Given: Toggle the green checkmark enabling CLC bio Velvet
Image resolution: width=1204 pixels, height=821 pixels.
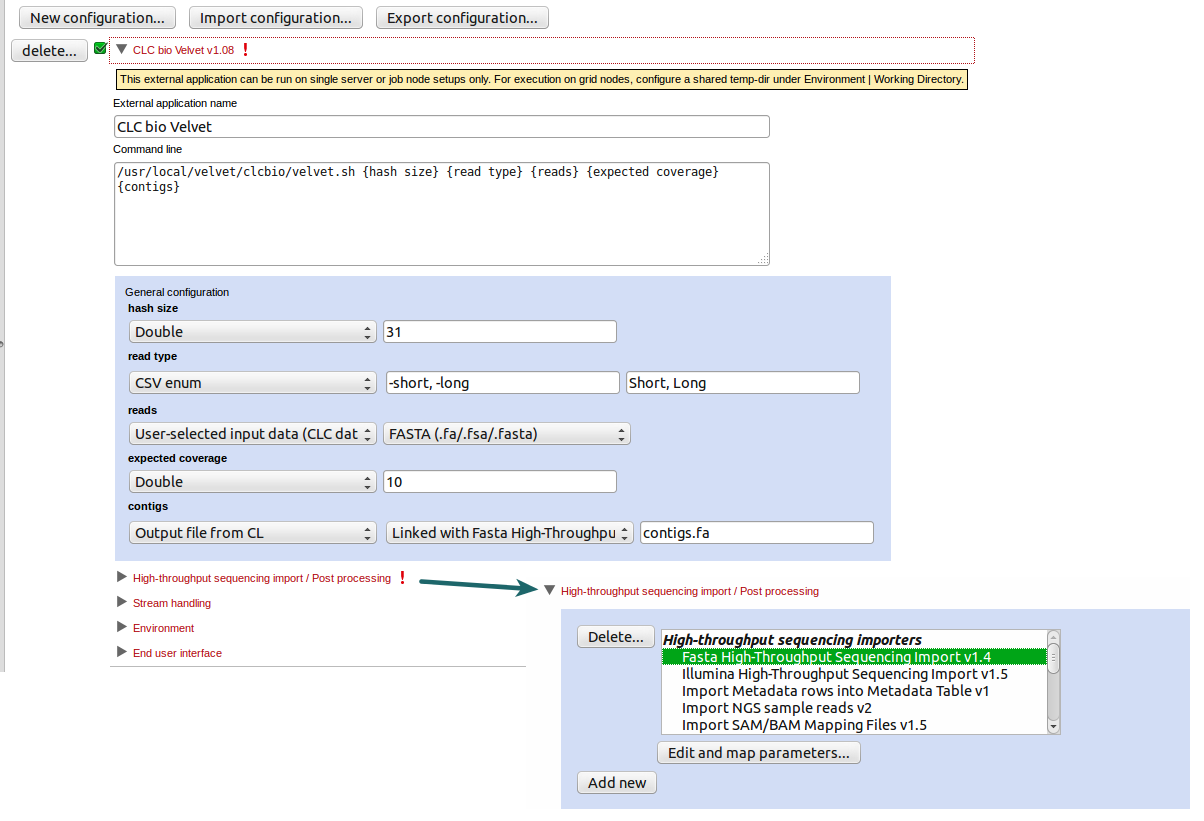Looking at the screenshot, I should coord(99,47).
